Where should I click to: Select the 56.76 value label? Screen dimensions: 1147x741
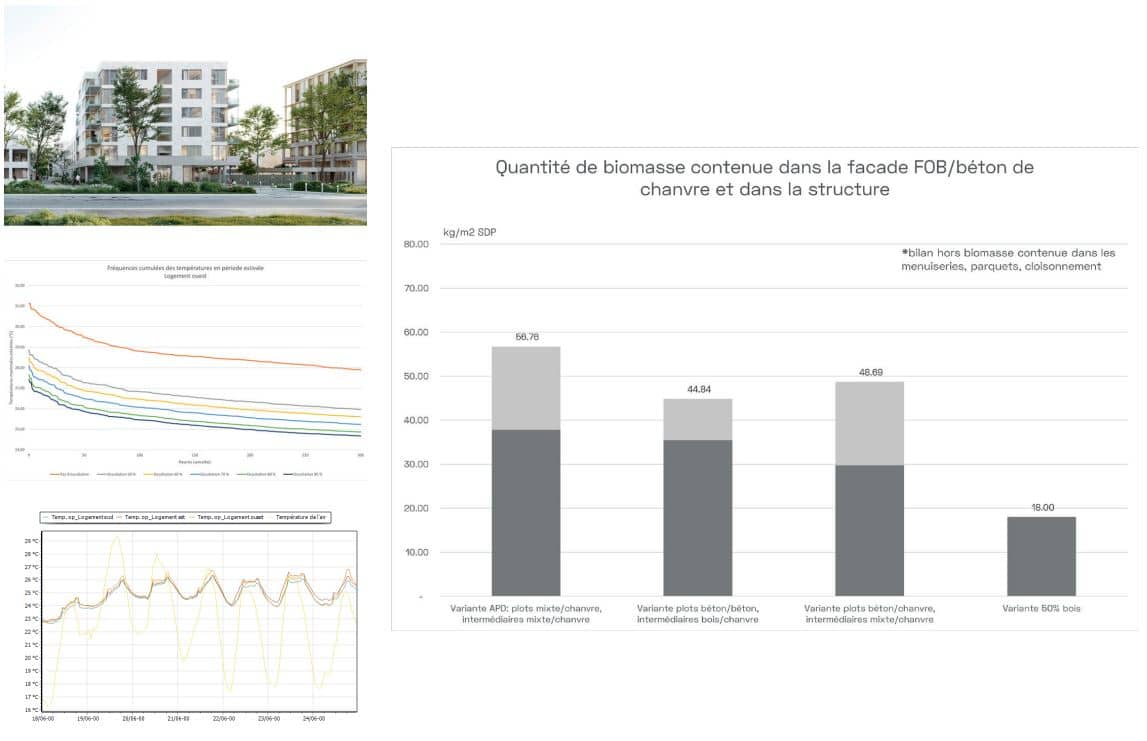tap(527, 337)
